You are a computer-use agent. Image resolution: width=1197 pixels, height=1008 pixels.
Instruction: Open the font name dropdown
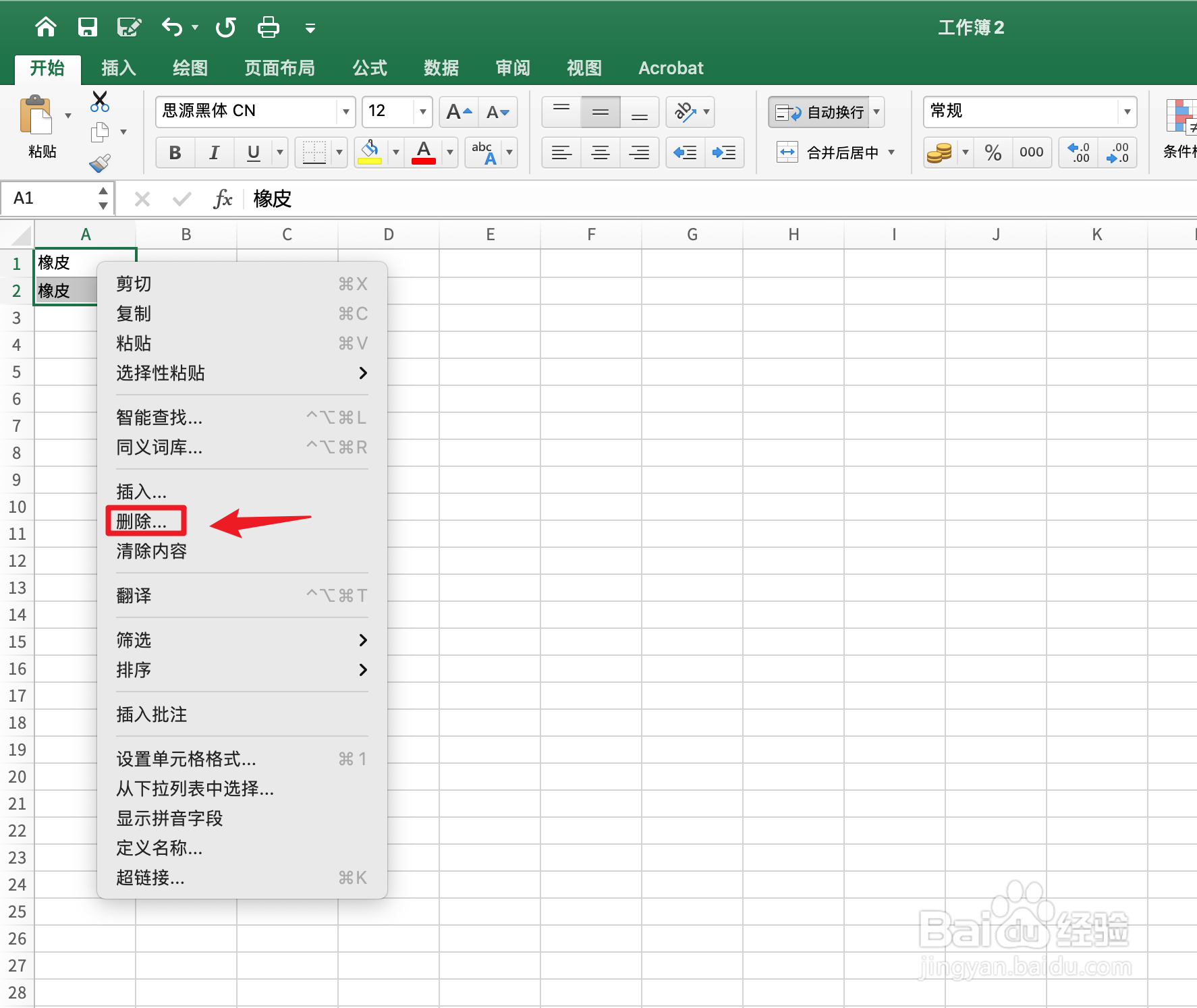[x=345, y=112]
